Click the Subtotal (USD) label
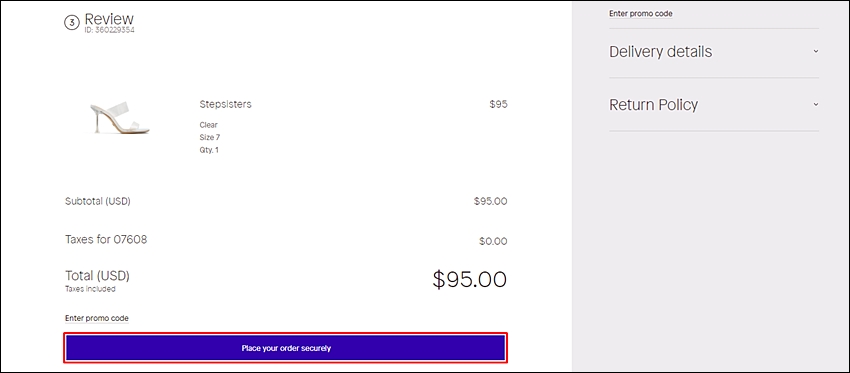 pyautogui.click(x=98, y=201)
